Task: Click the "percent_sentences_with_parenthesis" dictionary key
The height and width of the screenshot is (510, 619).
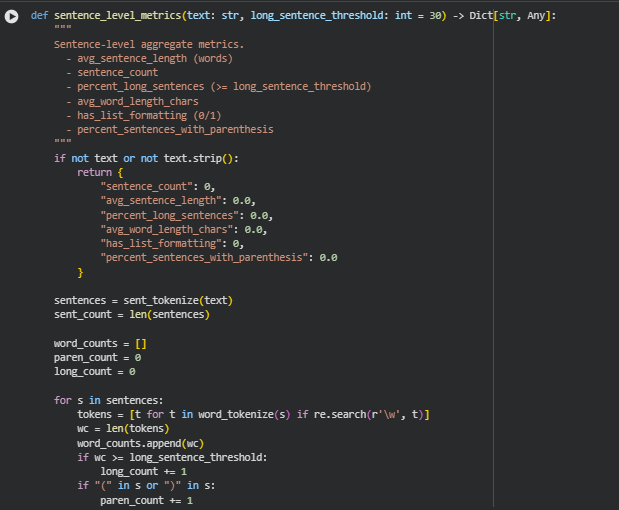Action: coord(206,257)
